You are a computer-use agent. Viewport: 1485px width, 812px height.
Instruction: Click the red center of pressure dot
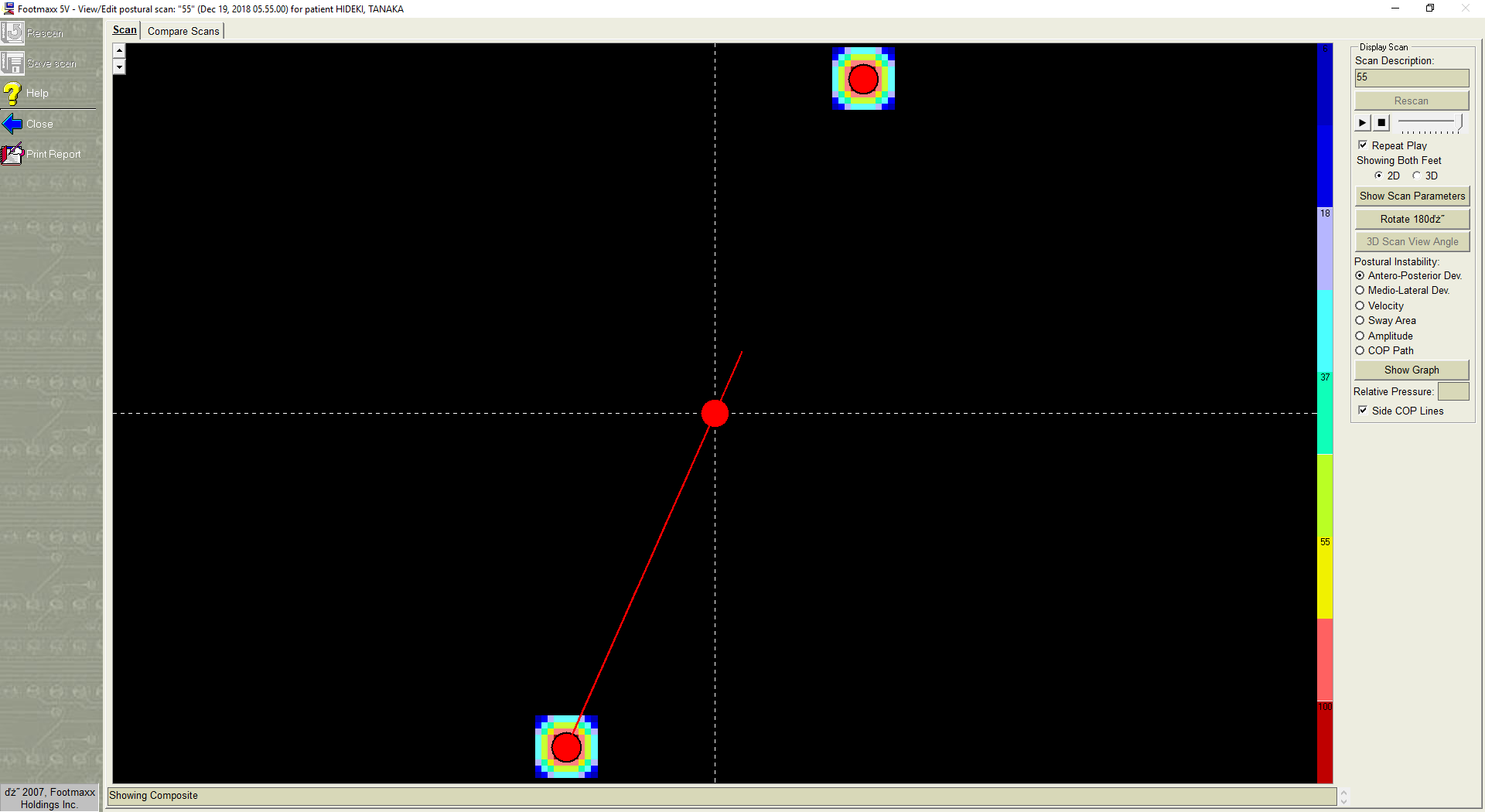[x=715, y=414]
